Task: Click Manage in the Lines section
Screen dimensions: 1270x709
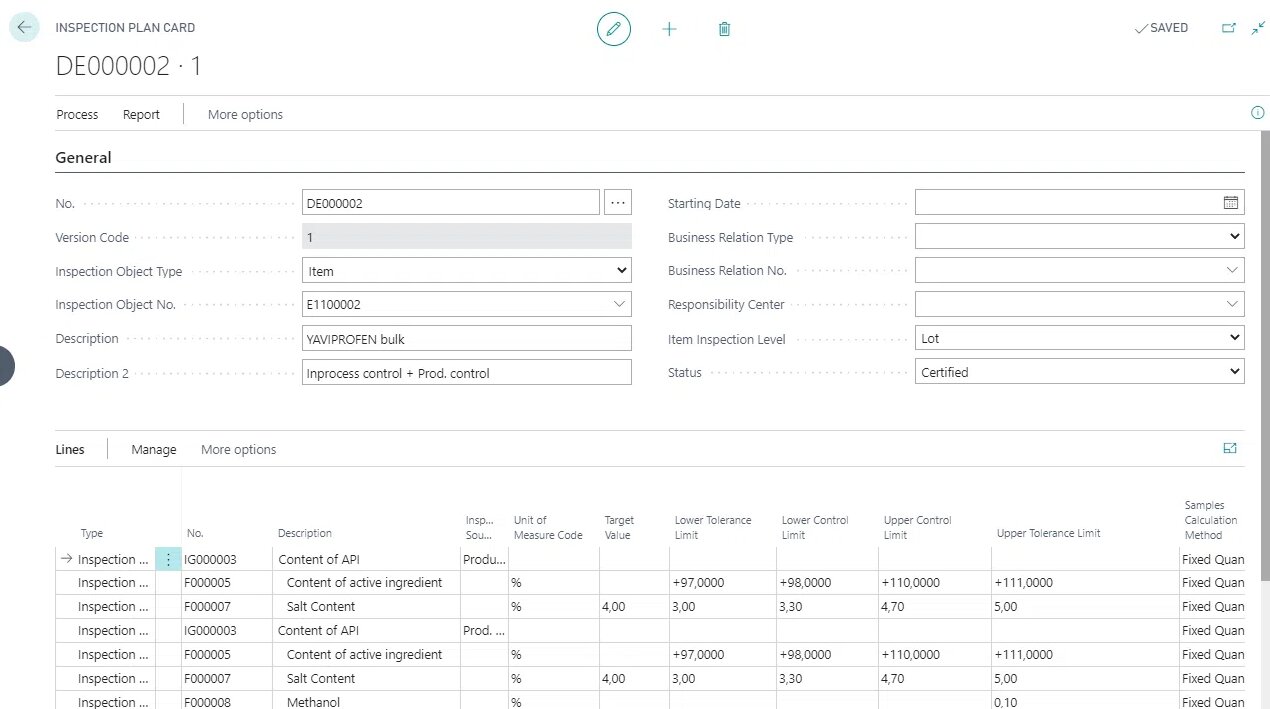Action: (x=153, y=450)
